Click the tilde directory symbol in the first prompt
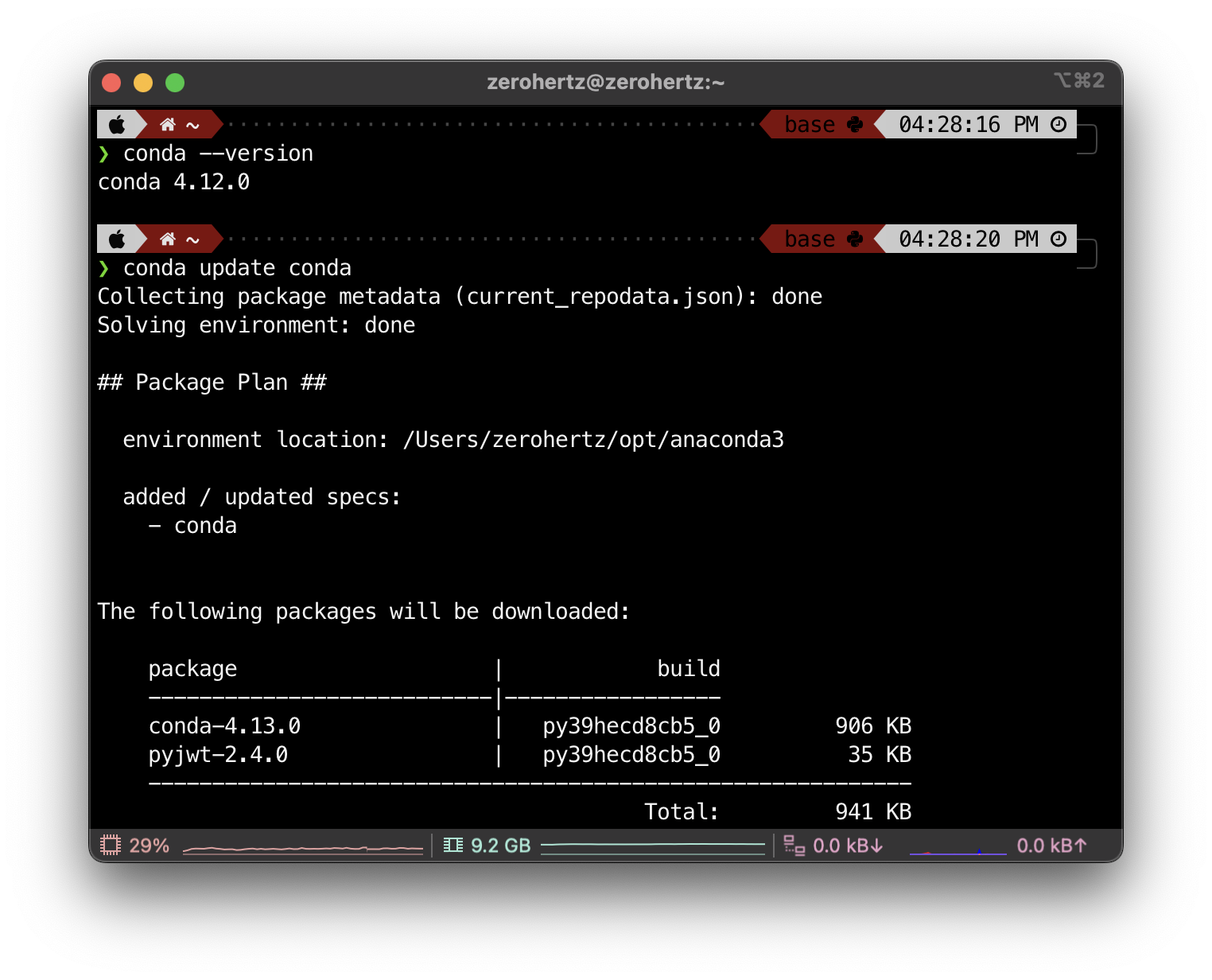The height and width of the screenshot is (980, 1212). tap(193, 126)
